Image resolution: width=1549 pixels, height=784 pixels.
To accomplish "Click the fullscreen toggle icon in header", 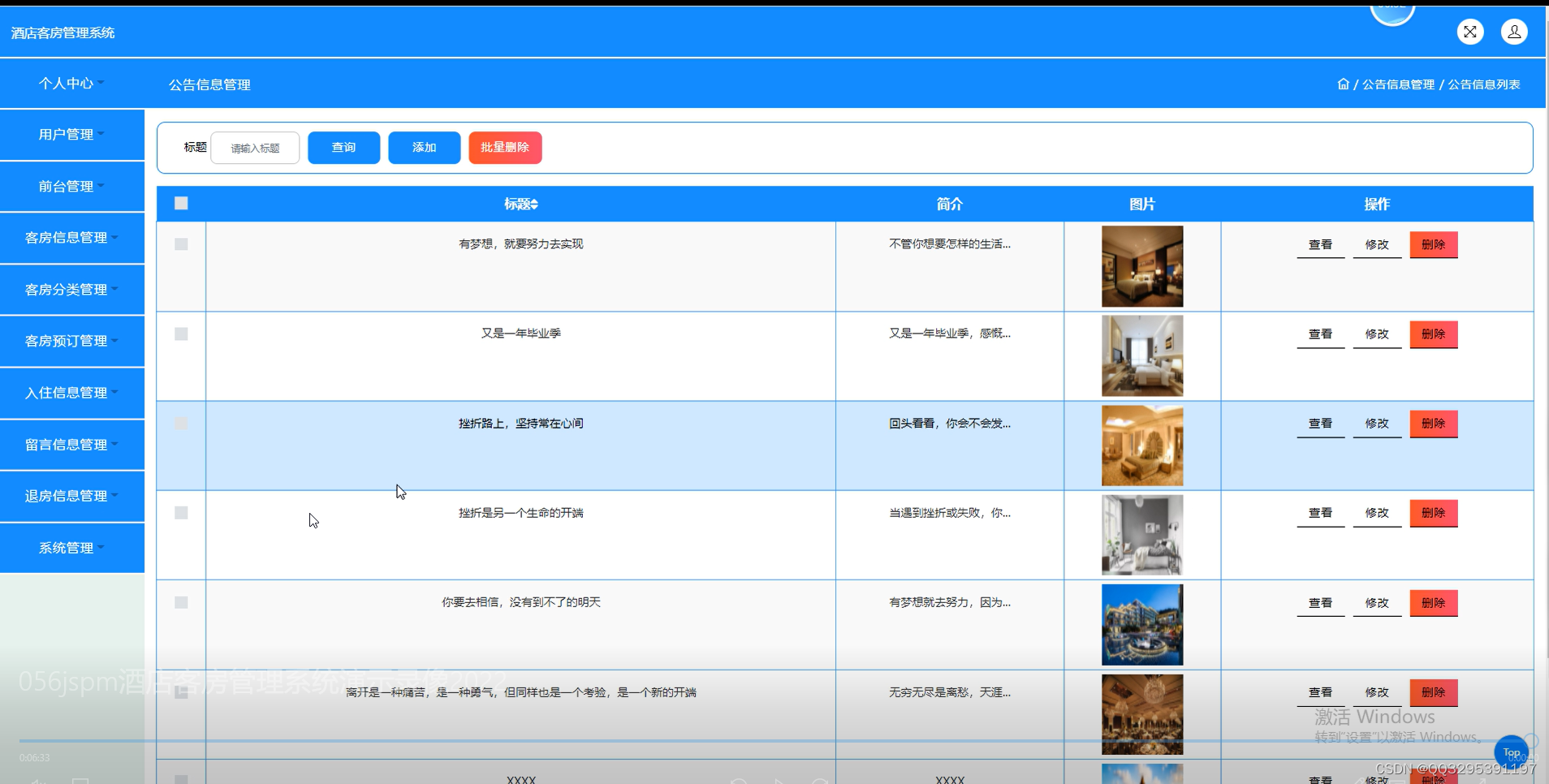I will [1469, 32].
